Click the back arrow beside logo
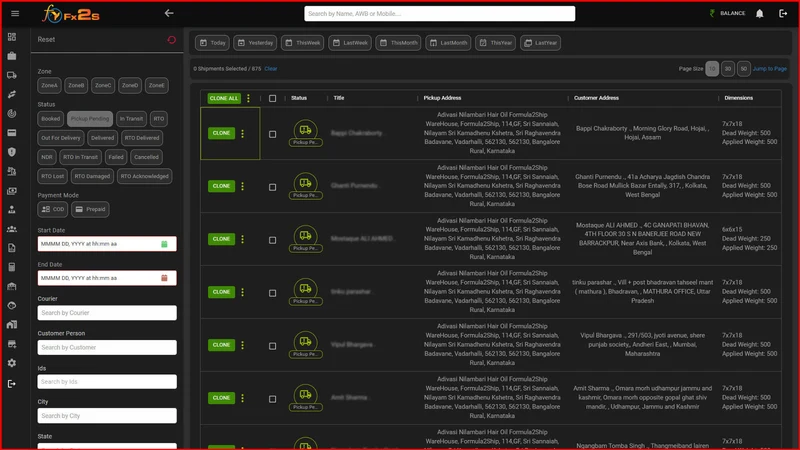This screenshot has width=800, height=450. pos(169,13)
